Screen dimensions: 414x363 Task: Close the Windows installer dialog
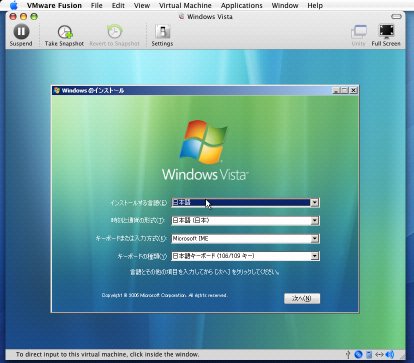click(x=354, y=90)
